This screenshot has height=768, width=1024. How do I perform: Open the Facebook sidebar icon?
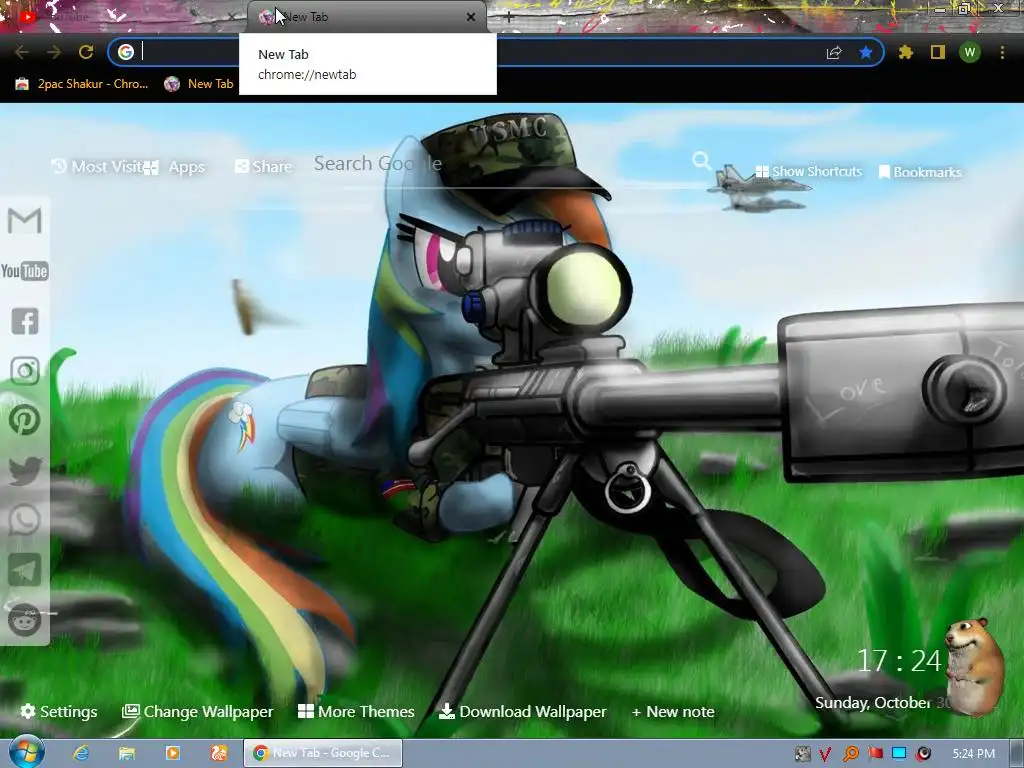25,321
